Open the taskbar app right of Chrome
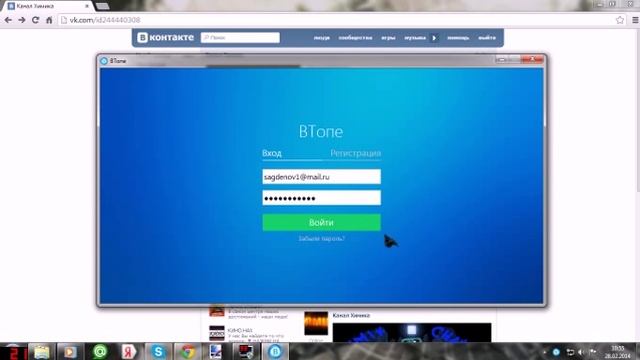Image resolution: width=640 pixels, height=360 pixels. [x=216, y=352]
